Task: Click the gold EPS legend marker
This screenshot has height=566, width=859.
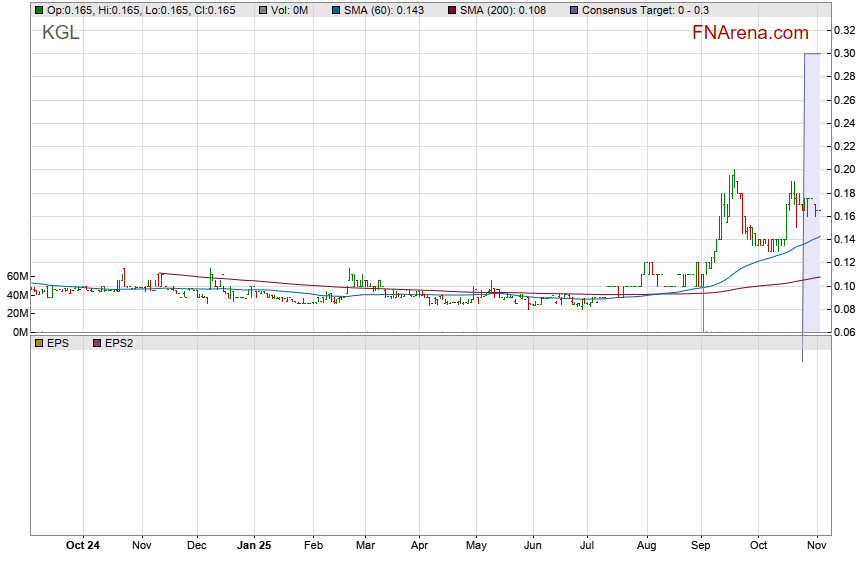Action: 39,342
